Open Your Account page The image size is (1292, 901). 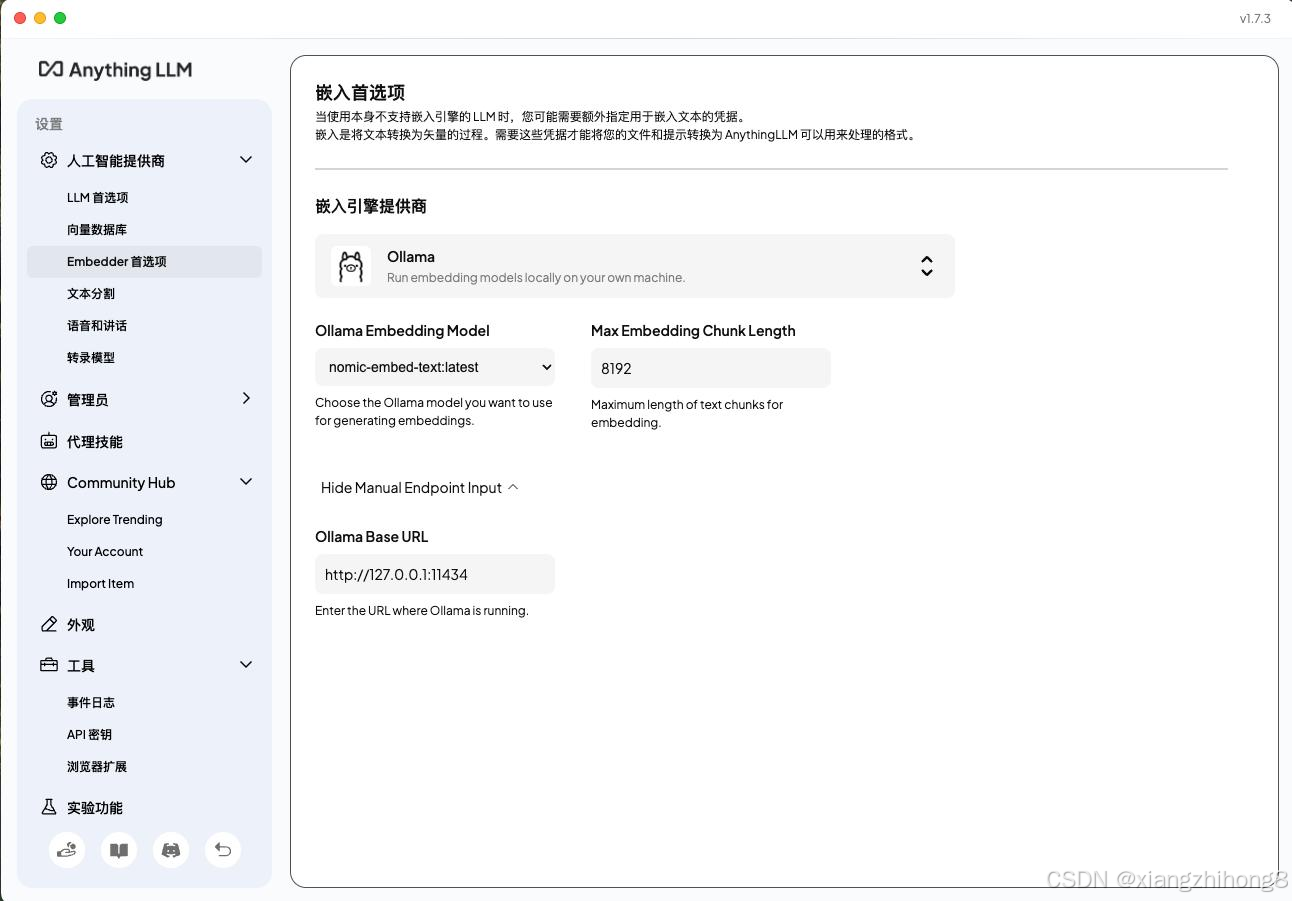(105, 552)
